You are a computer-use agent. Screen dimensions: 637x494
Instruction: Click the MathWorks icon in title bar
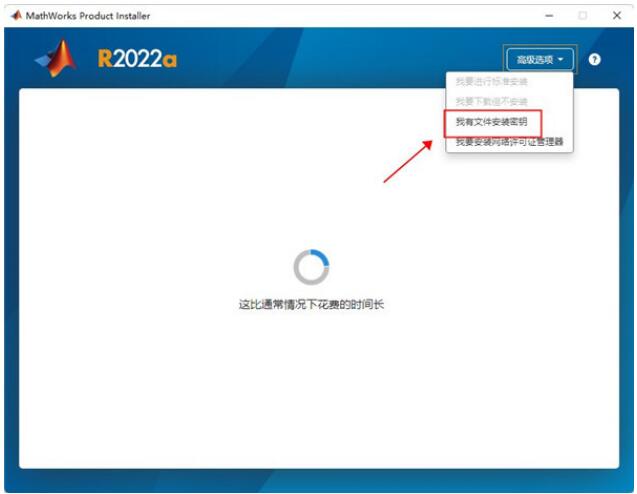(x=16, y=15)
